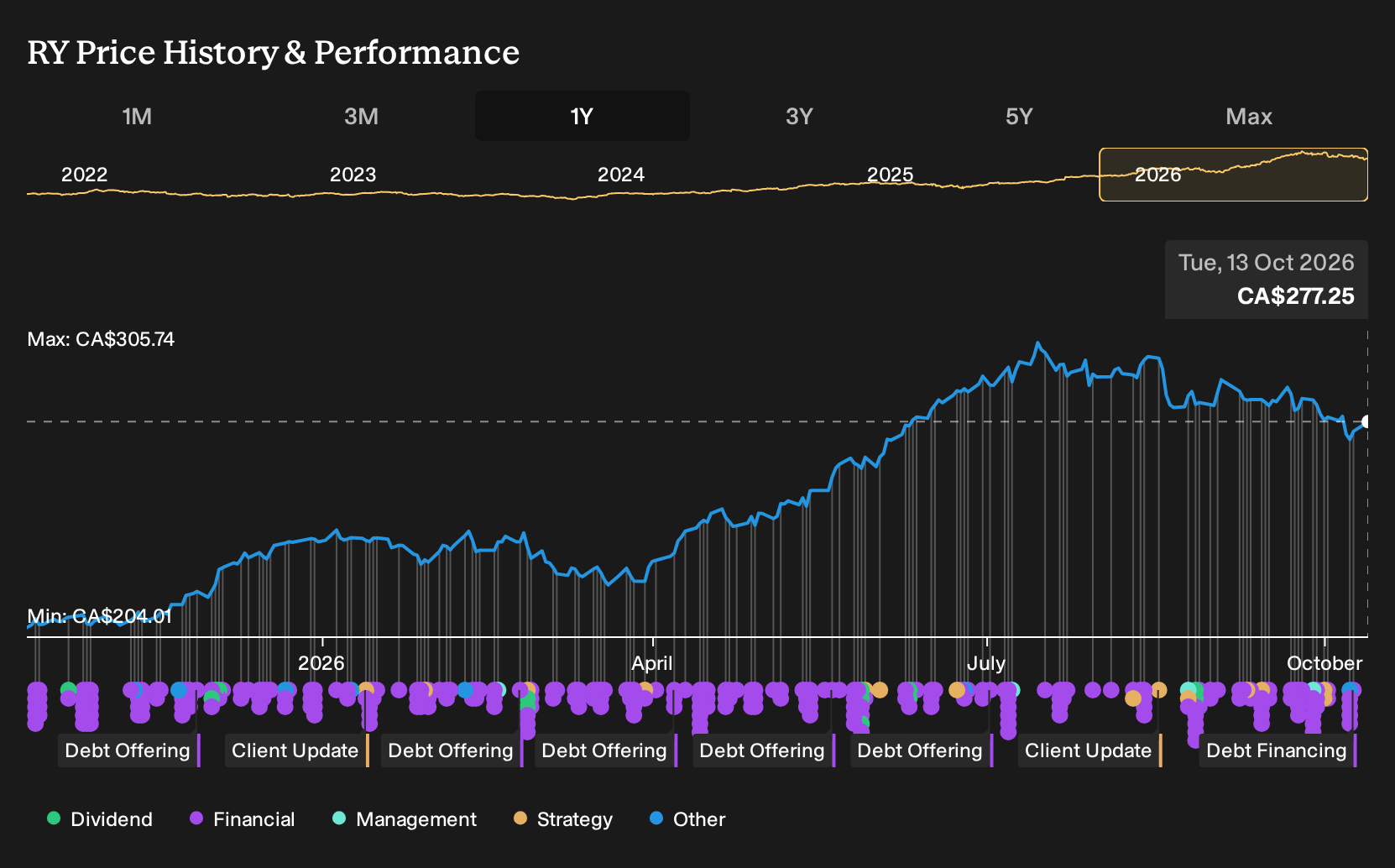This screenshot has width=1395, height=868.
Task: Click the 2022 year in the overview strip
Action: (x=85, y=175)
